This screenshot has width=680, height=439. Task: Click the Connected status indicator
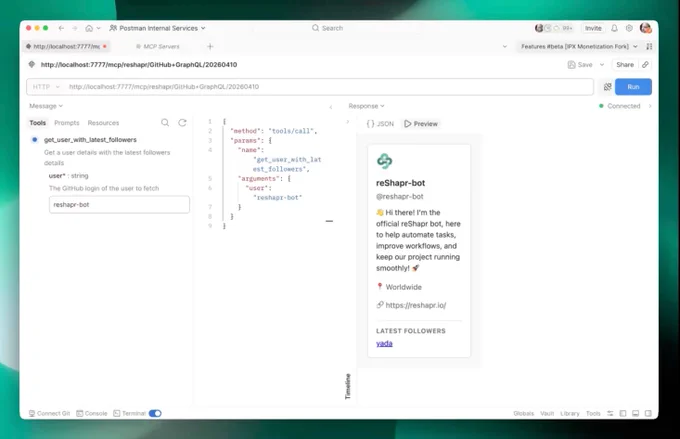pos(619,106)
